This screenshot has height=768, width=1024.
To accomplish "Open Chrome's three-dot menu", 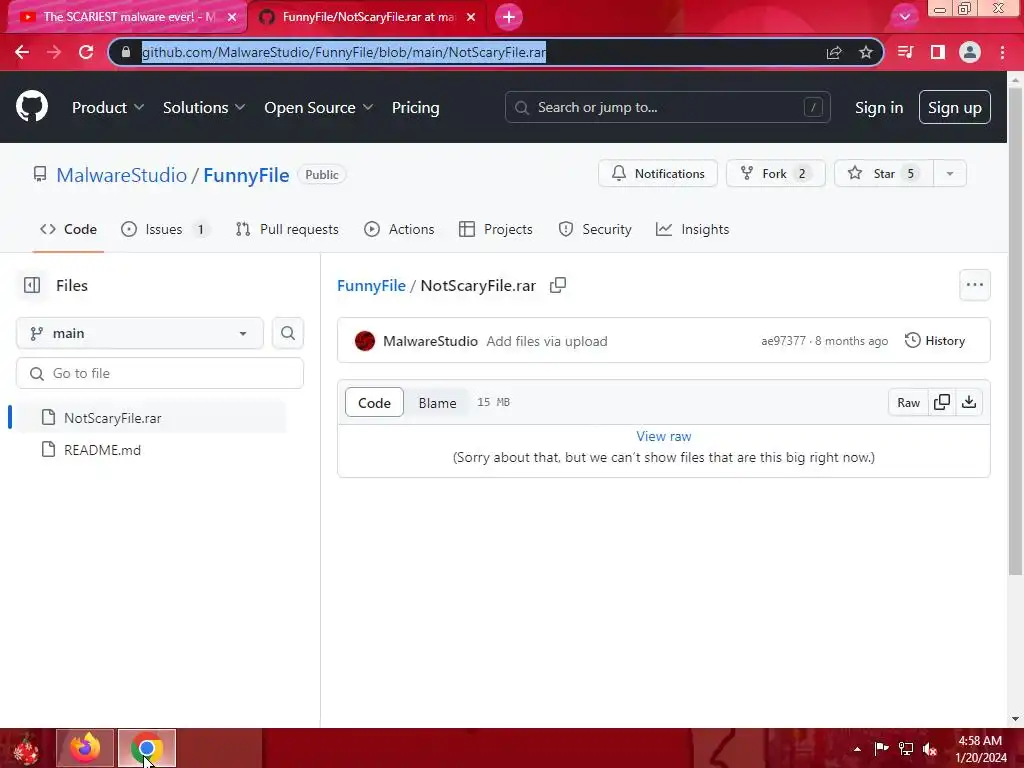I will coord(1002,52).
